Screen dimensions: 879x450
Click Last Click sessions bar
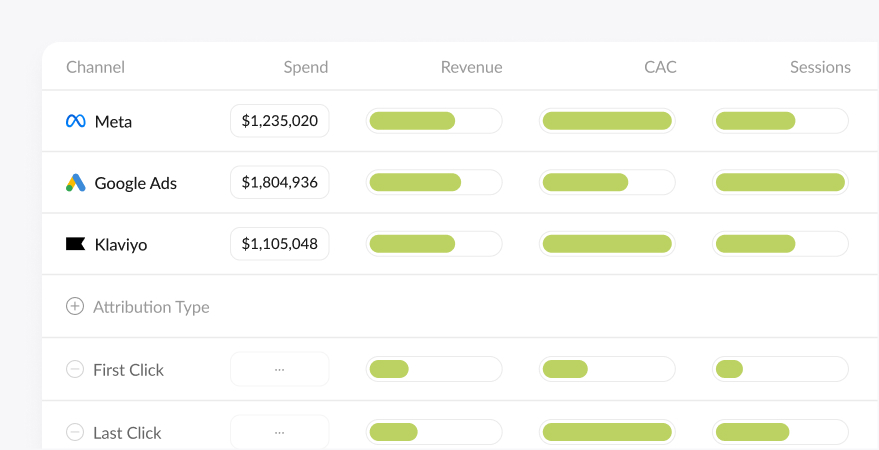point(780,432)
